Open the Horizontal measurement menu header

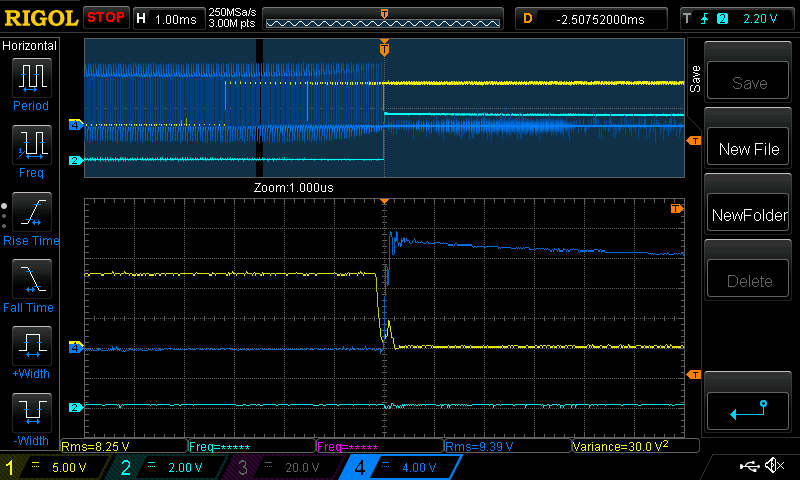pos(31,46)
